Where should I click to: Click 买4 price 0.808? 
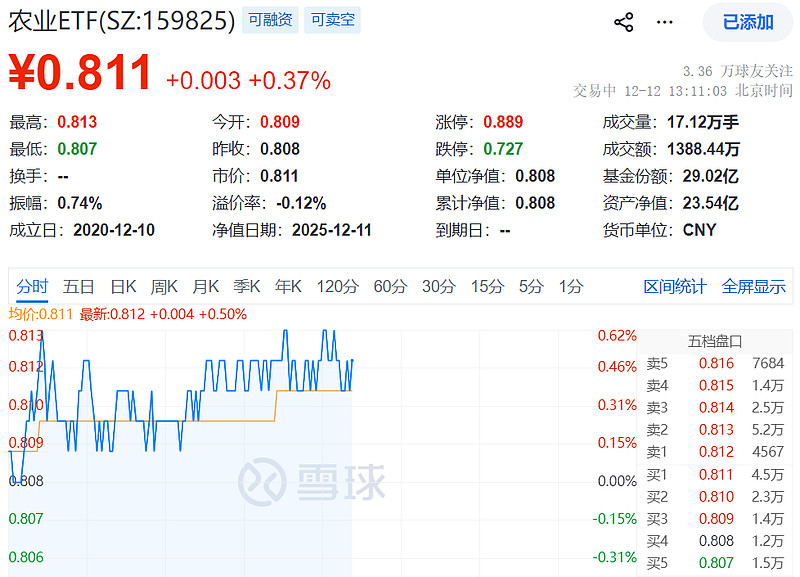[x=716, y=541]
